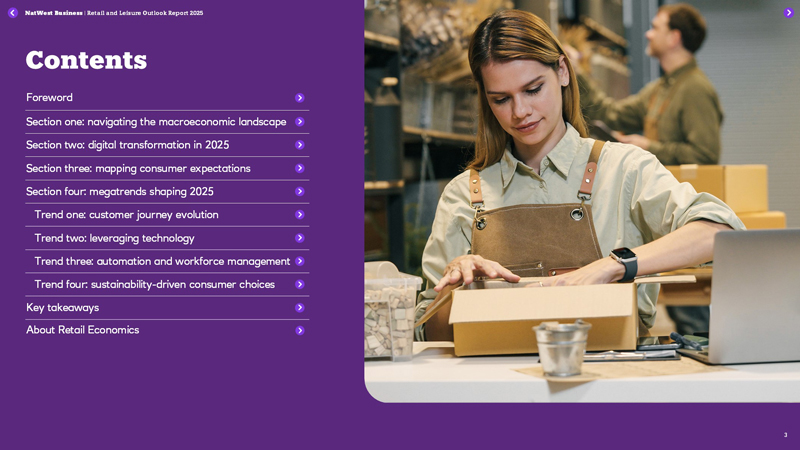
Task: Click arrow icon next to Section one entry
Action: coord(300,122)
